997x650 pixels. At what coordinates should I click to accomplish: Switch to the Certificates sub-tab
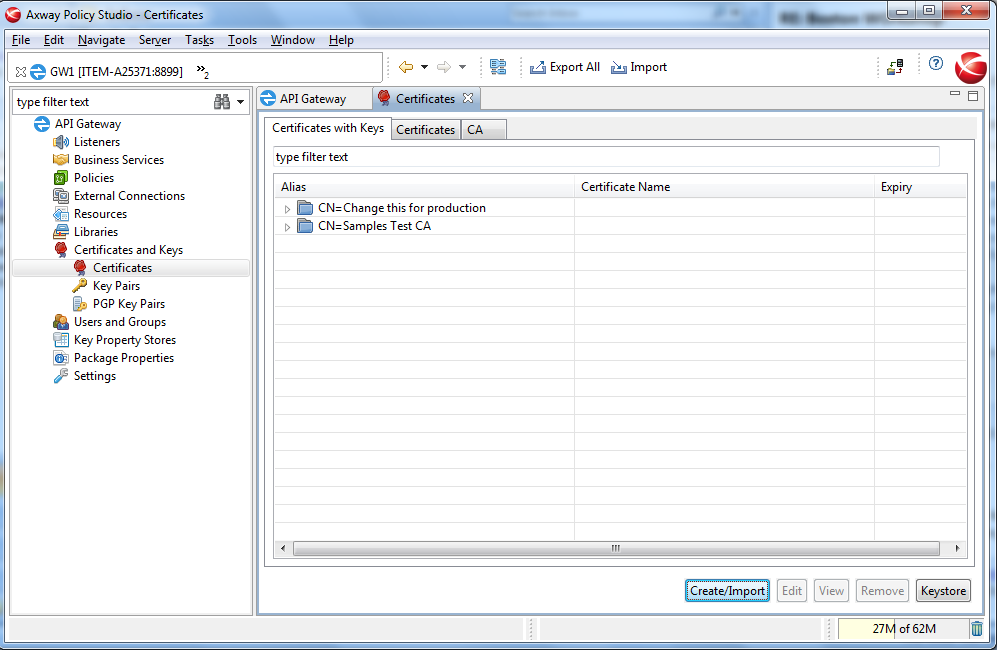click(x=425, y=130)
